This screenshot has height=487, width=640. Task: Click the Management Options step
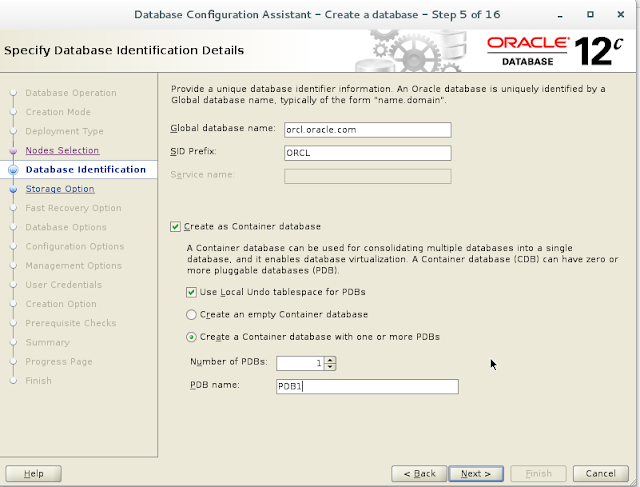pos(74,265)
